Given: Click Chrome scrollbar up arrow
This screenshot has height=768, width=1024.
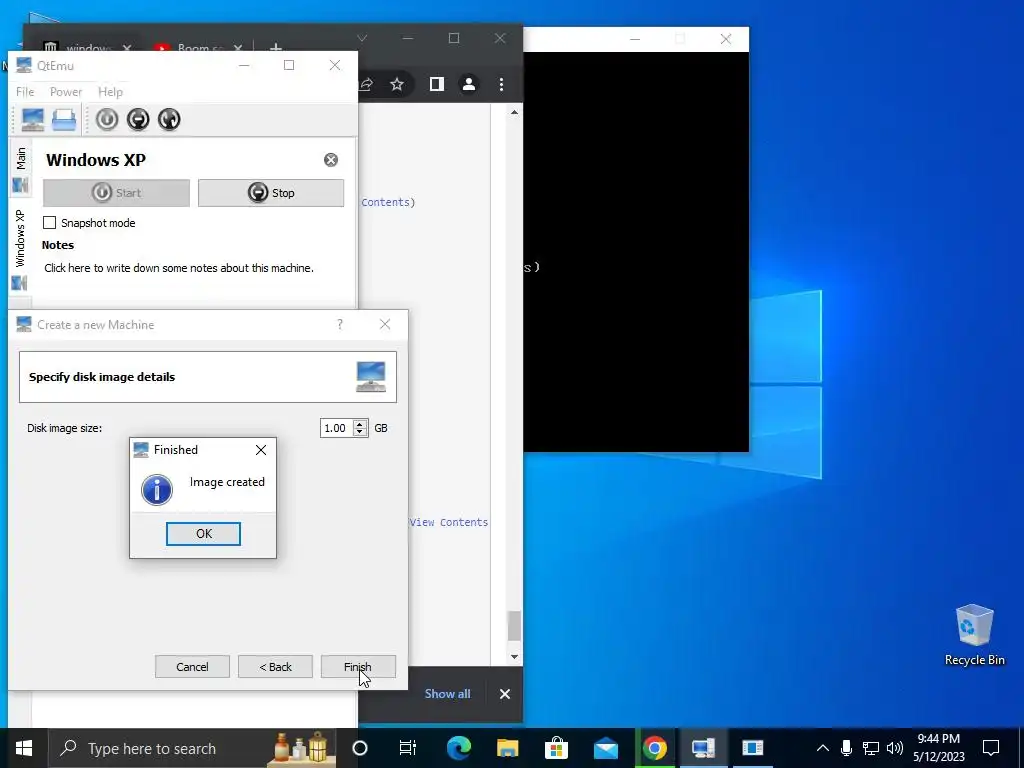Looking at the screenshot, I should point(515,112).
